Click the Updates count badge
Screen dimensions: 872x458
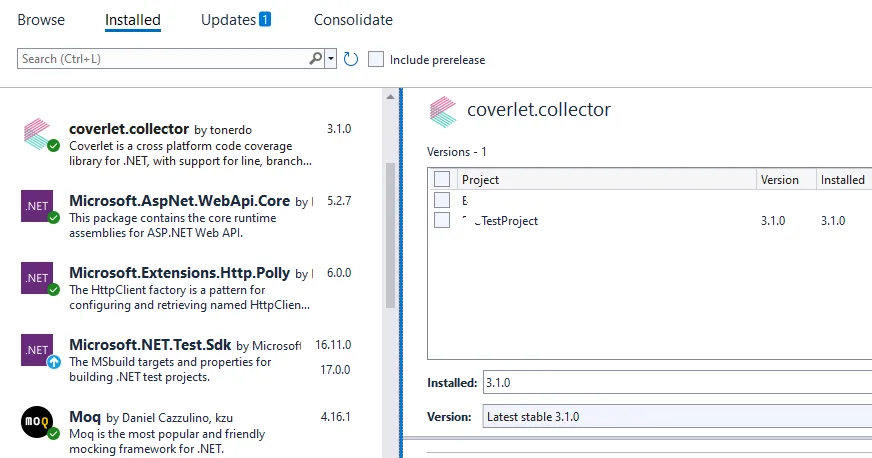click(x=265, y=19)
